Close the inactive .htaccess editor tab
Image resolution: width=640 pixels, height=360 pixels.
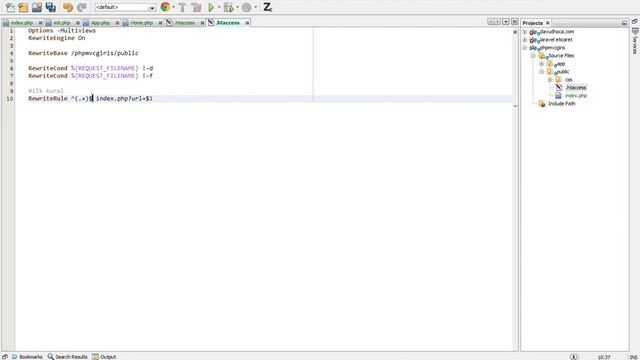[x=202, y=23]
